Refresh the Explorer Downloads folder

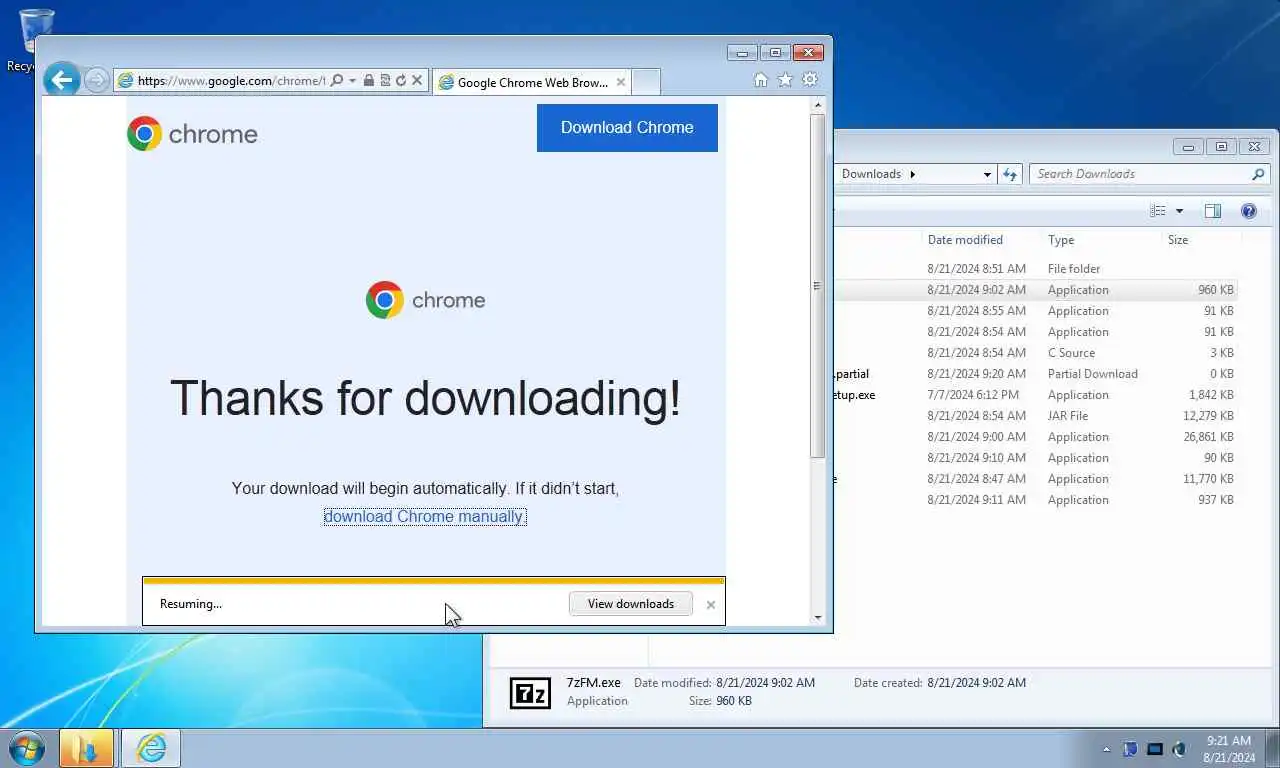pyautogui.click(x=1010, y=174)
